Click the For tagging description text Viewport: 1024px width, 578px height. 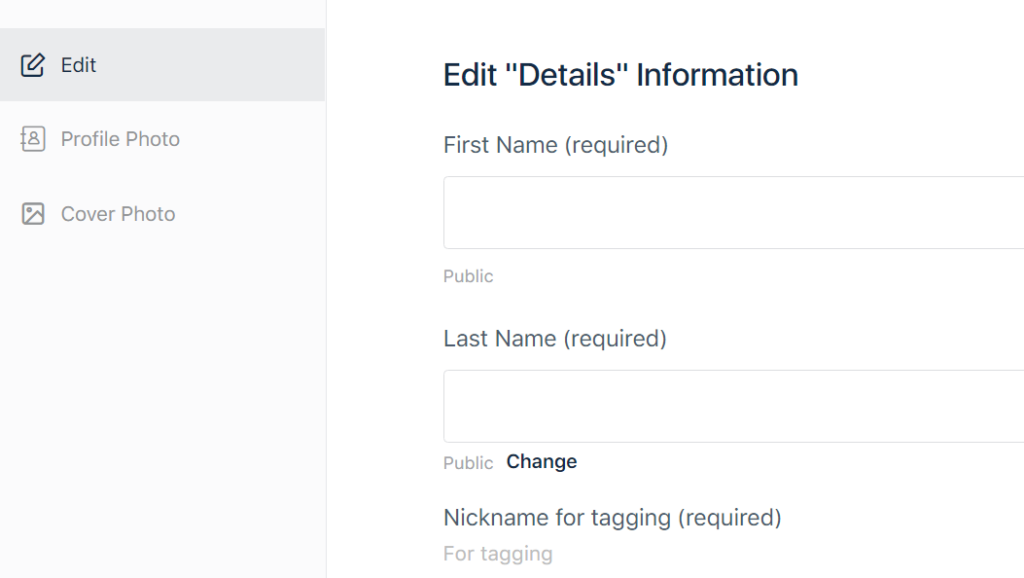[498, 554]
